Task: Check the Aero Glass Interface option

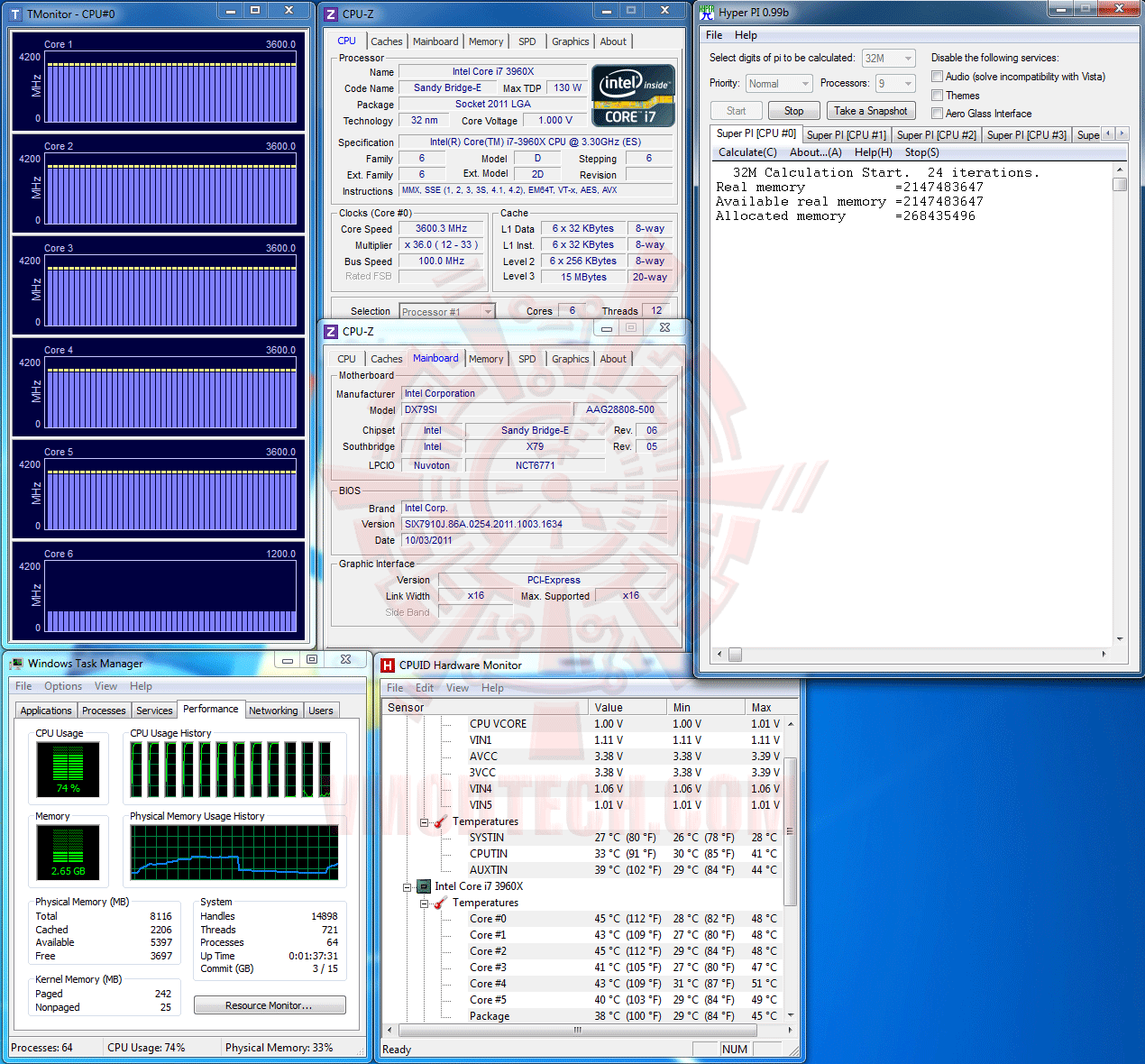Action: (x=938, y=113)
